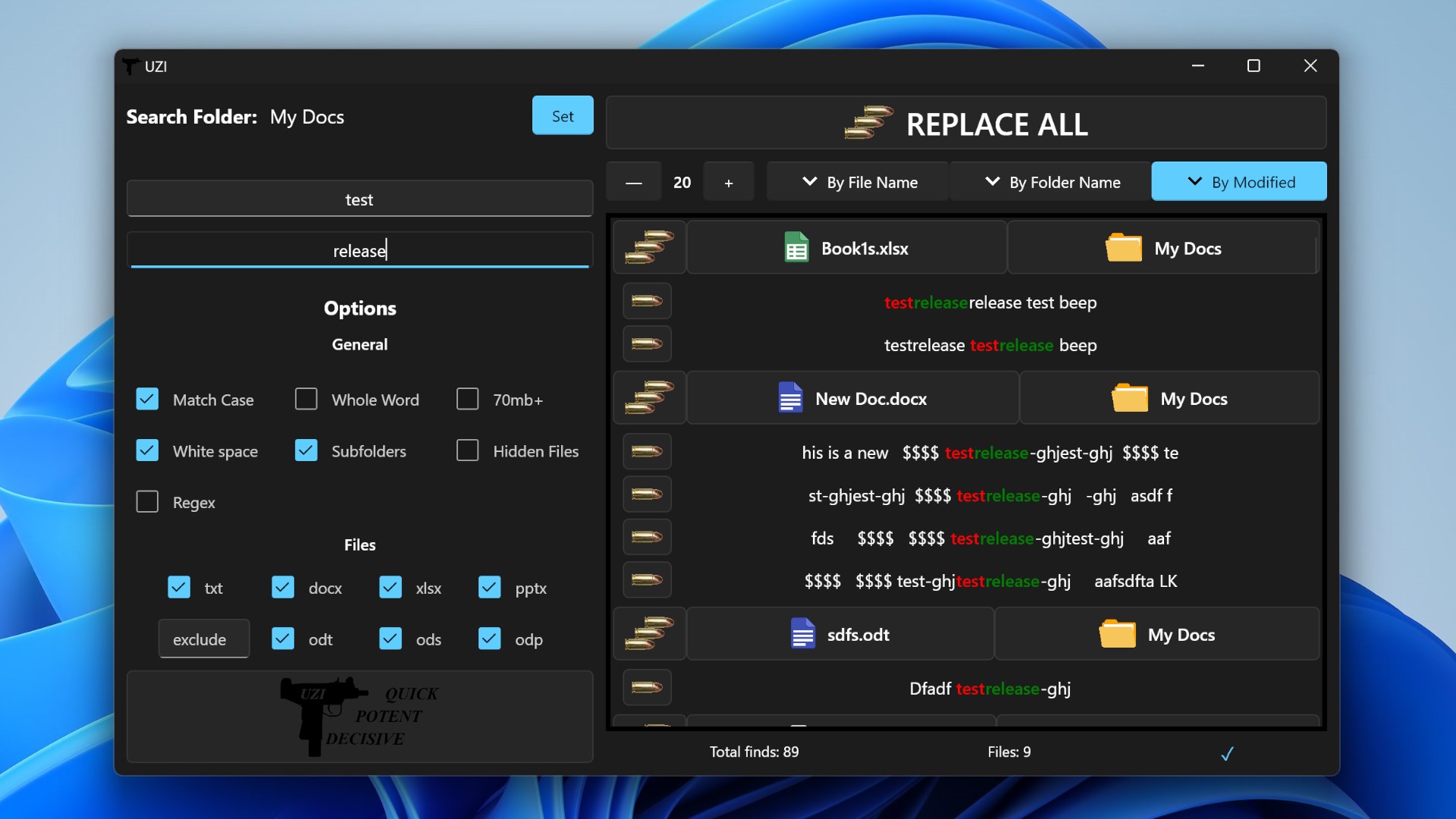Enable the Whole Word option

[306, 400]
